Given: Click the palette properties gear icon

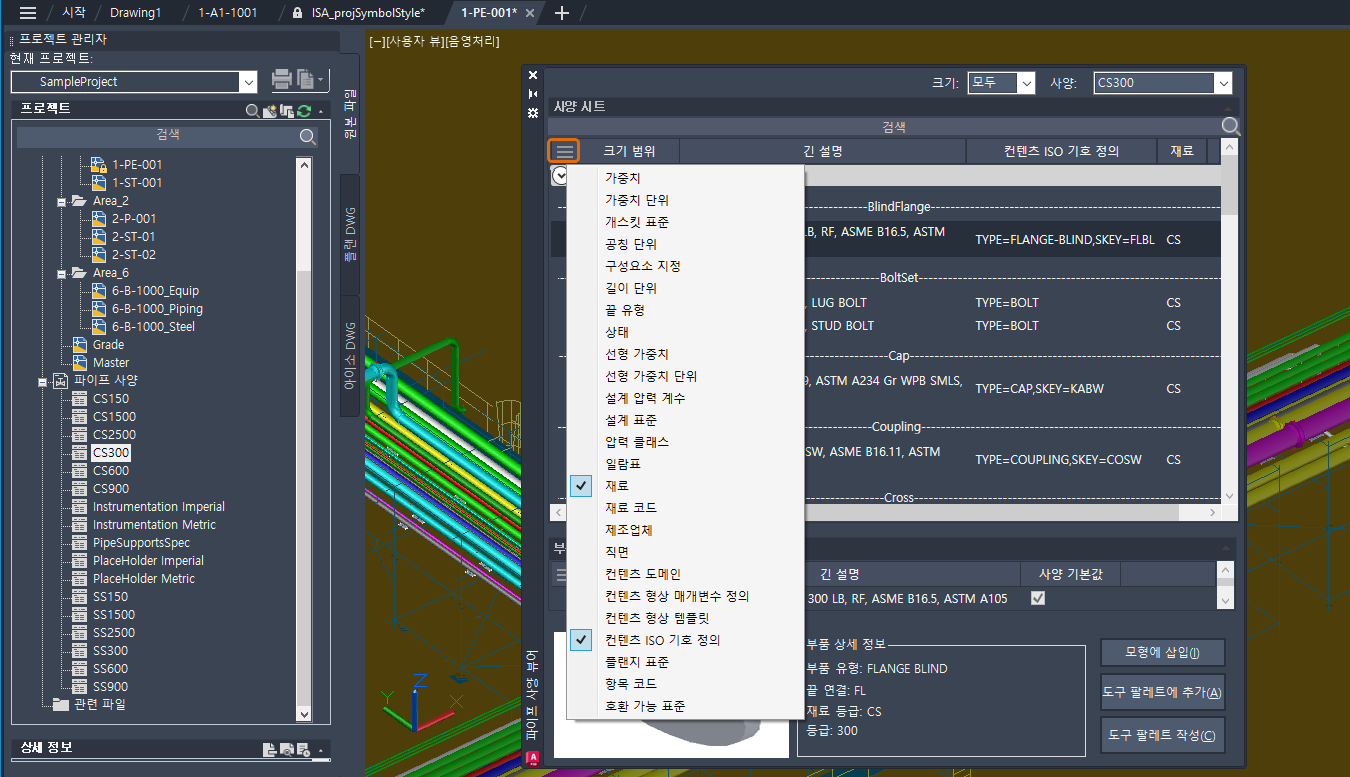Looking at the screenshot, I should point(533,112).
